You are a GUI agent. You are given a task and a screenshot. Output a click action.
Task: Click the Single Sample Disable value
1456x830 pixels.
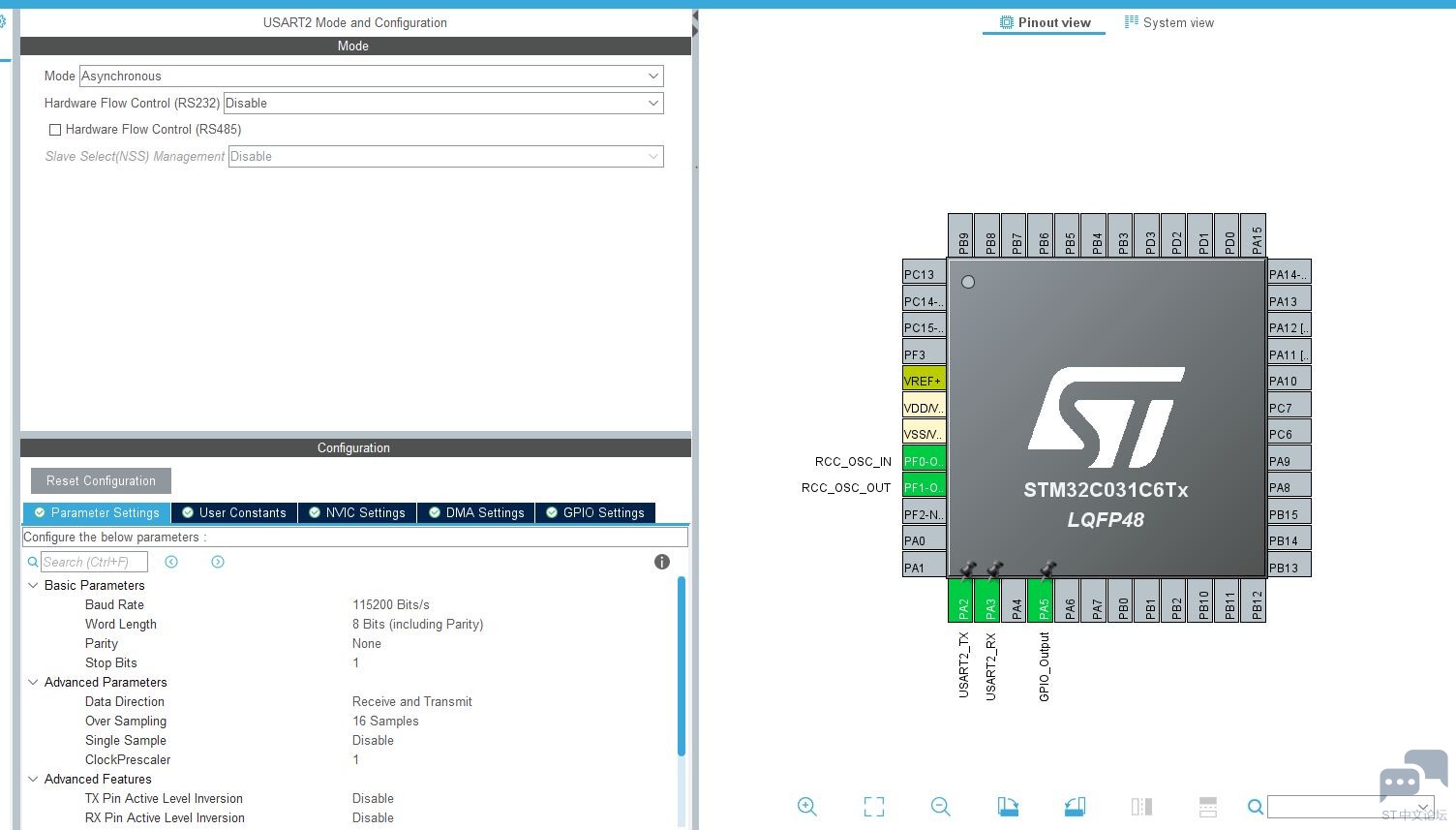pyautogui.click(x=373, y=740)
